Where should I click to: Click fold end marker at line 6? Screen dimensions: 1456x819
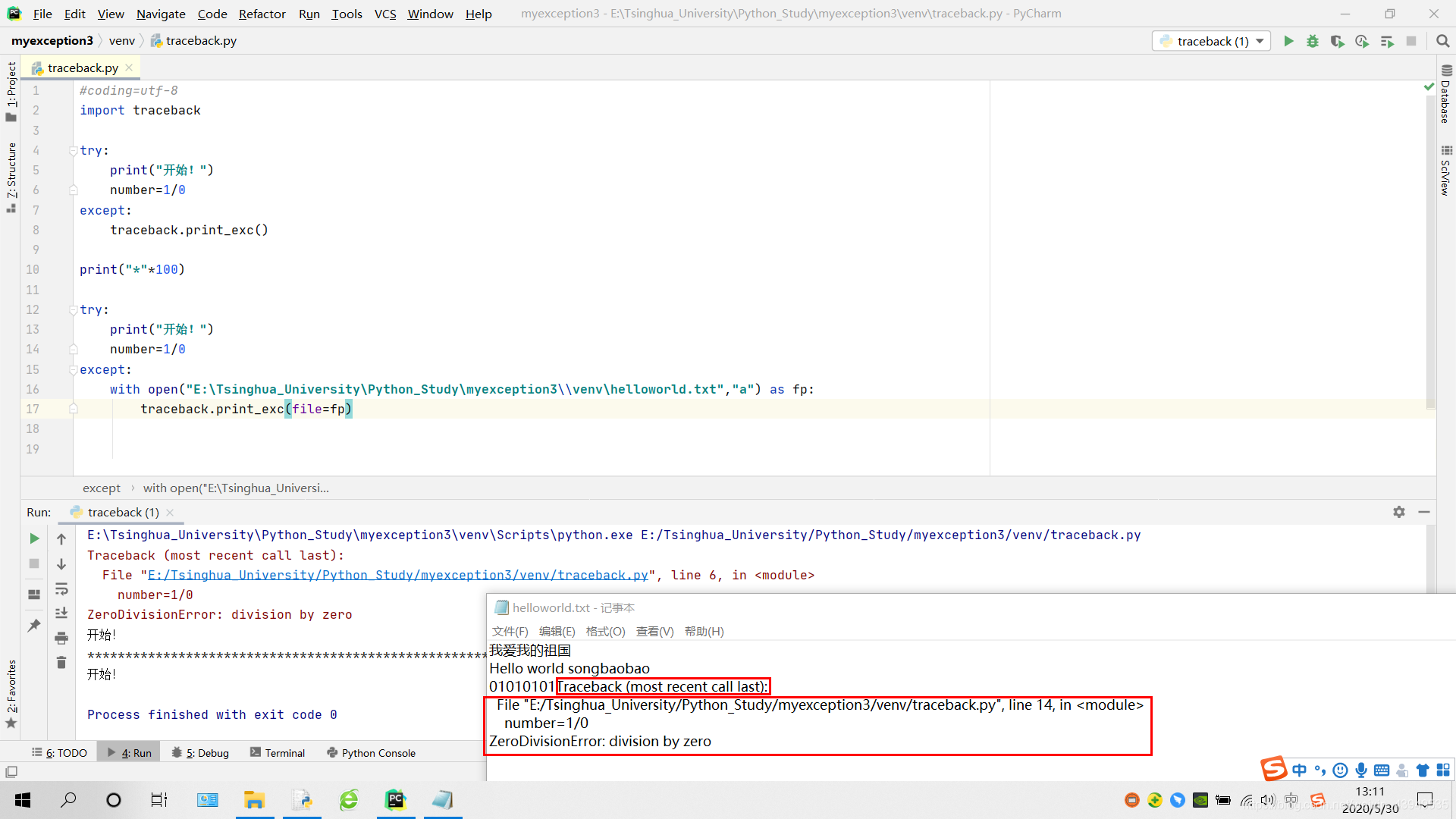73,190
